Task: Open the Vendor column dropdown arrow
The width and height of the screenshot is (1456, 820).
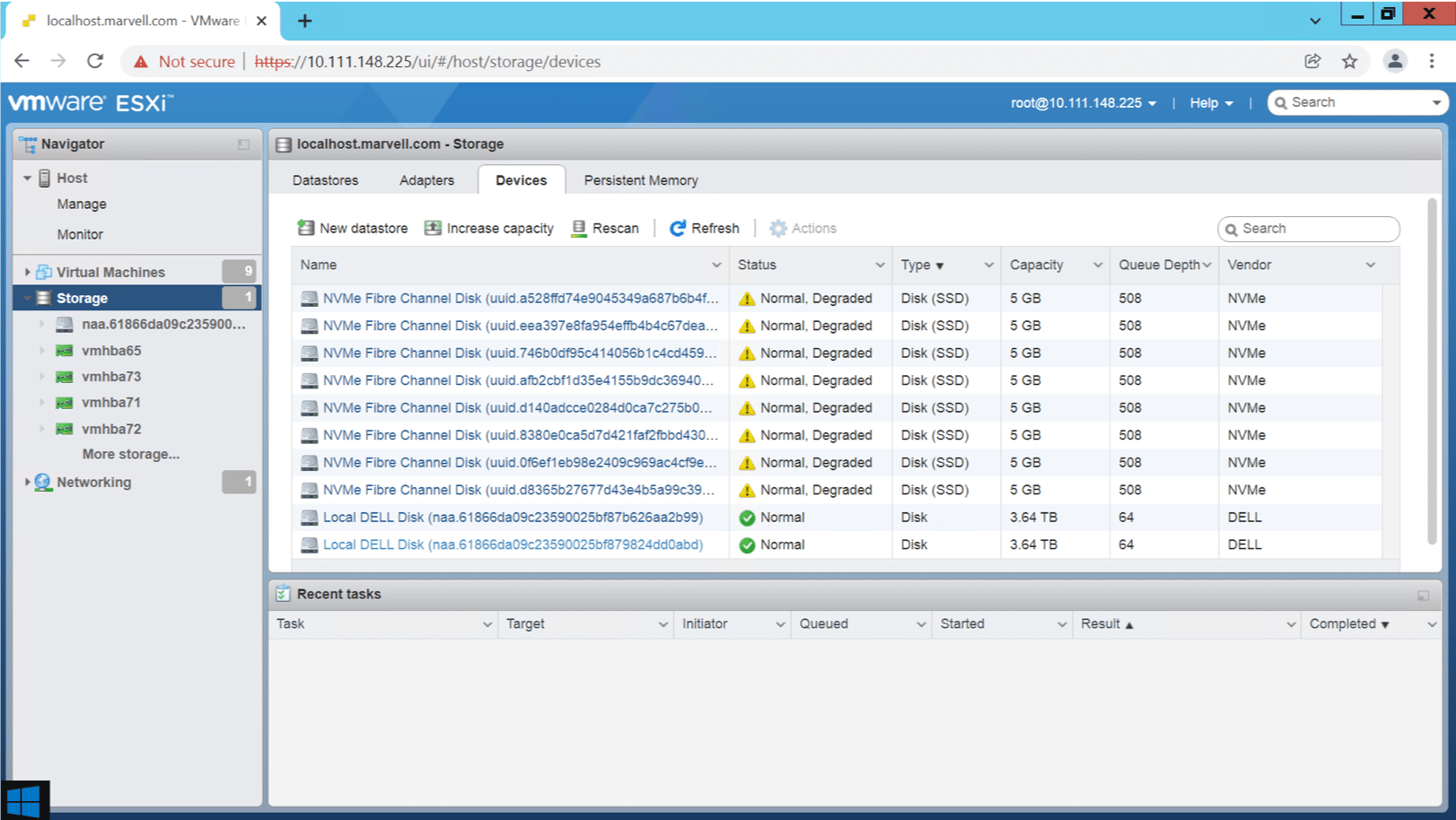Action: click(1370, 265)
